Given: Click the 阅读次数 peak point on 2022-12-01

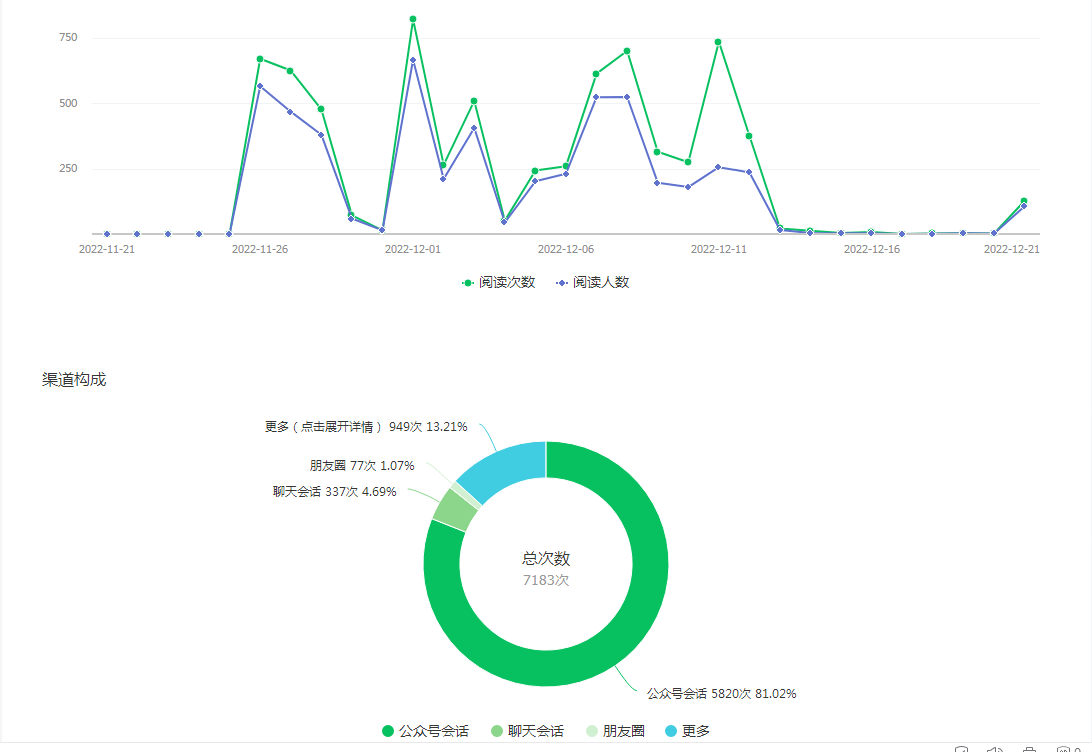Looking at the screenshot, I should 413,19.
